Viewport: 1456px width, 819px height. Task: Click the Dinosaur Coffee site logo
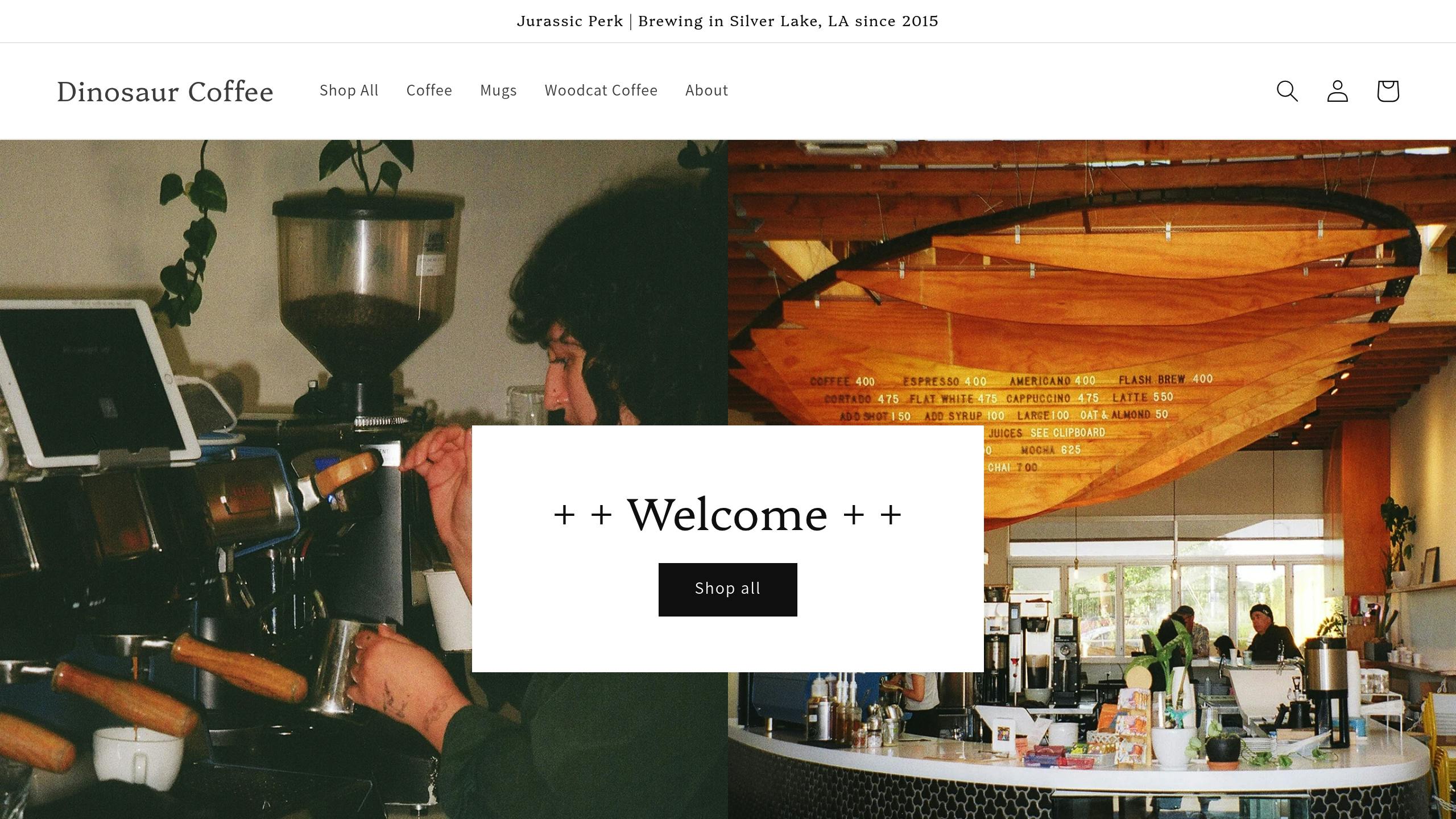tap(165, 92)
